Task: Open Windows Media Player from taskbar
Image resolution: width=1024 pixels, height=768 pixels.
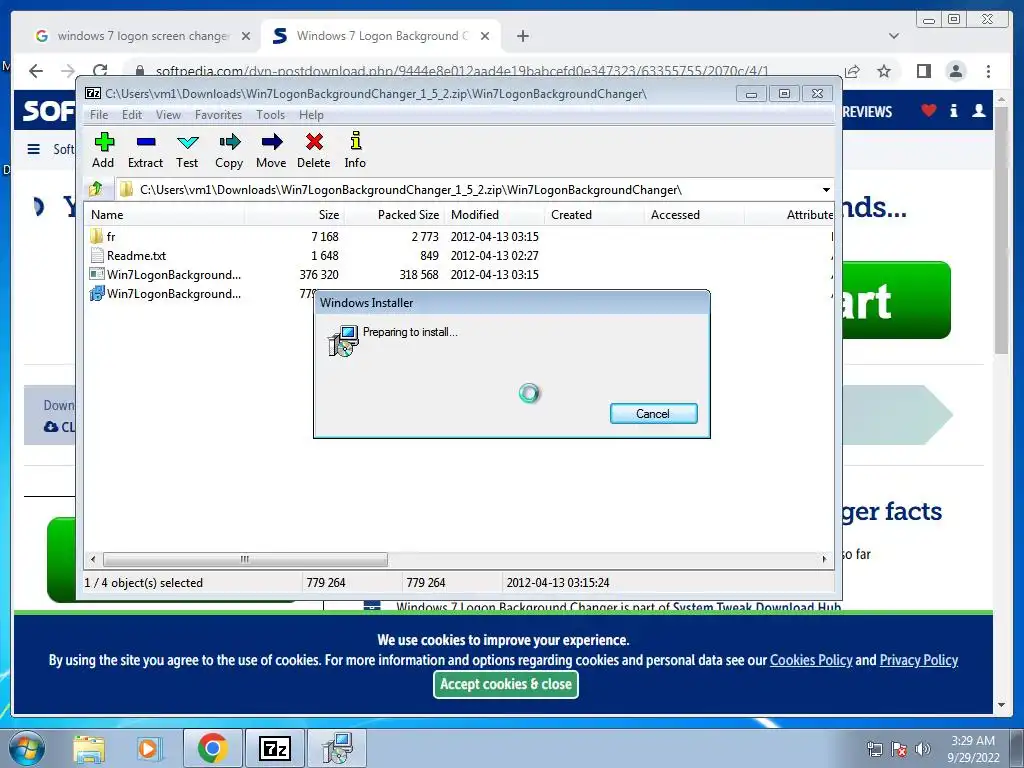Action: click(x=148, y=748)
